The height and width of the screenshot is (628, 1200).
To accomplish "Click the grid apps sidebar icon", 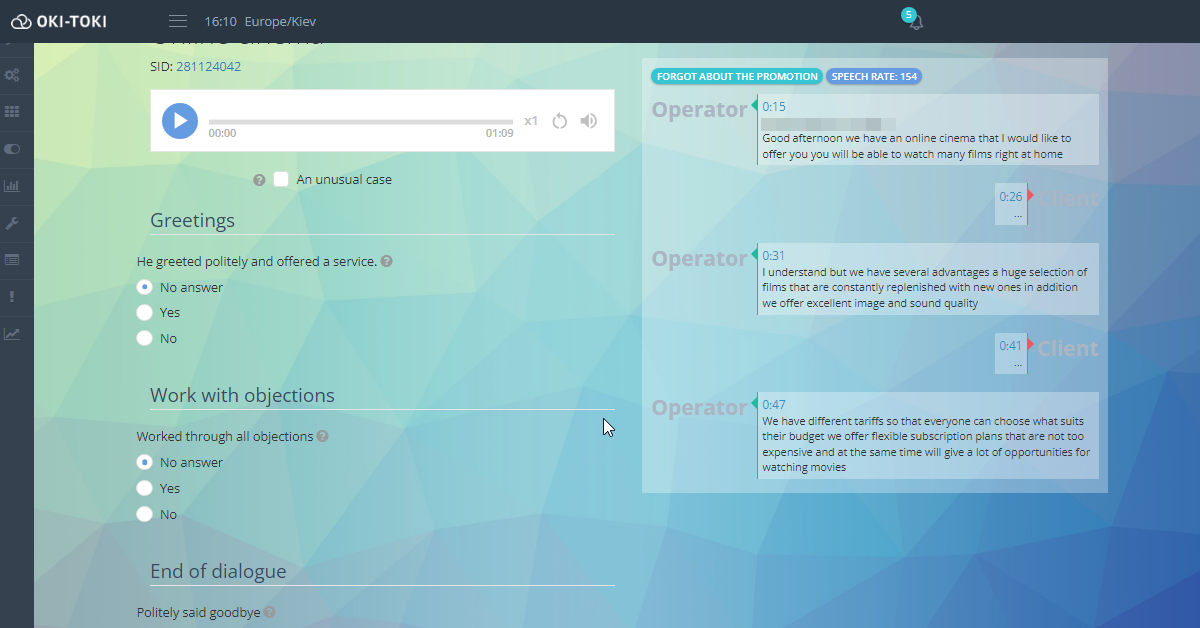I will [12, 112].
